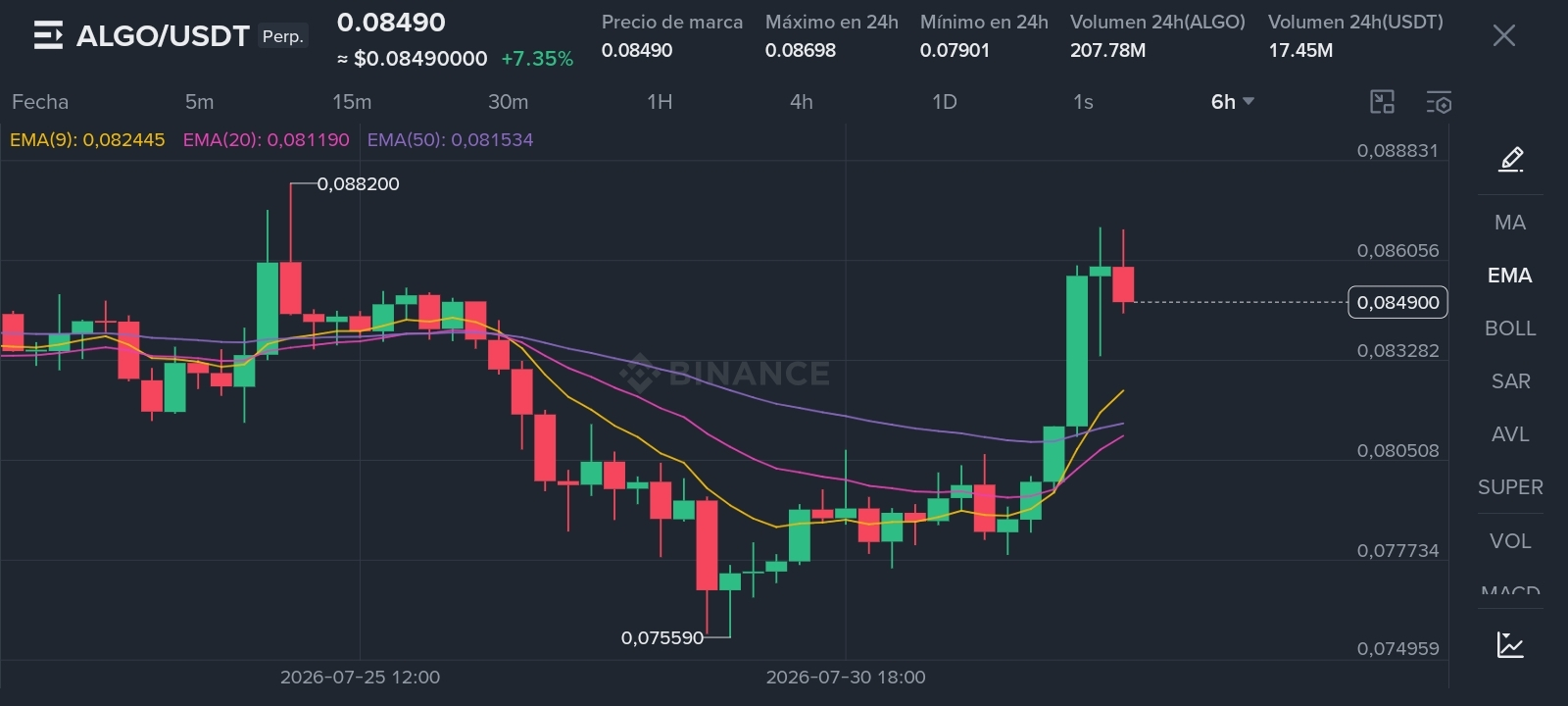Click the high price marker 0,088200
Screen dimensions: 1568x706
[359, 184]
